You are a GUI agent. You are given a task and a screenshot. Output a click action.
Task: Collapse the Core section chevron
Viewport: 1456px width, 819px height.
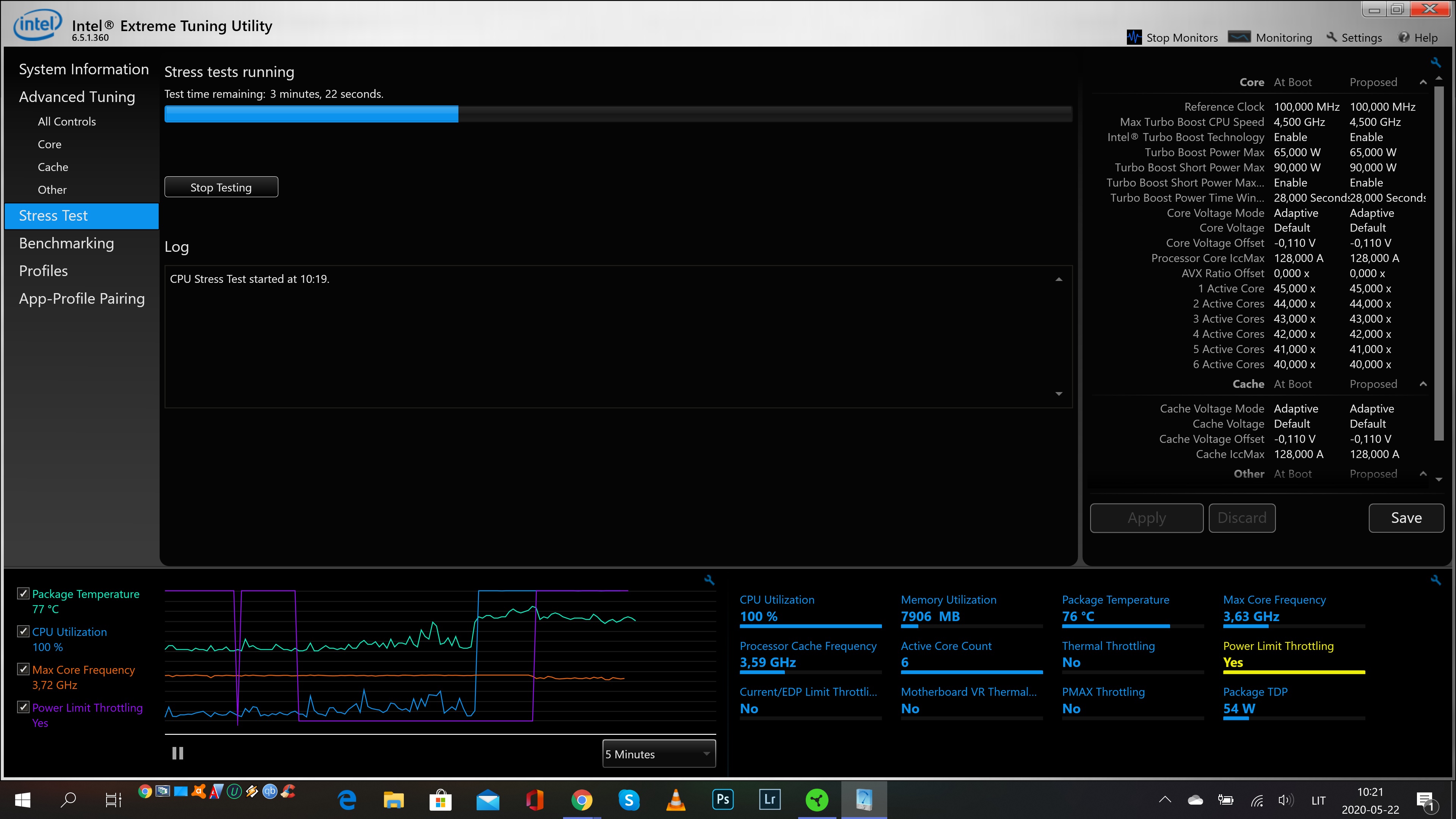[1423, 83]
